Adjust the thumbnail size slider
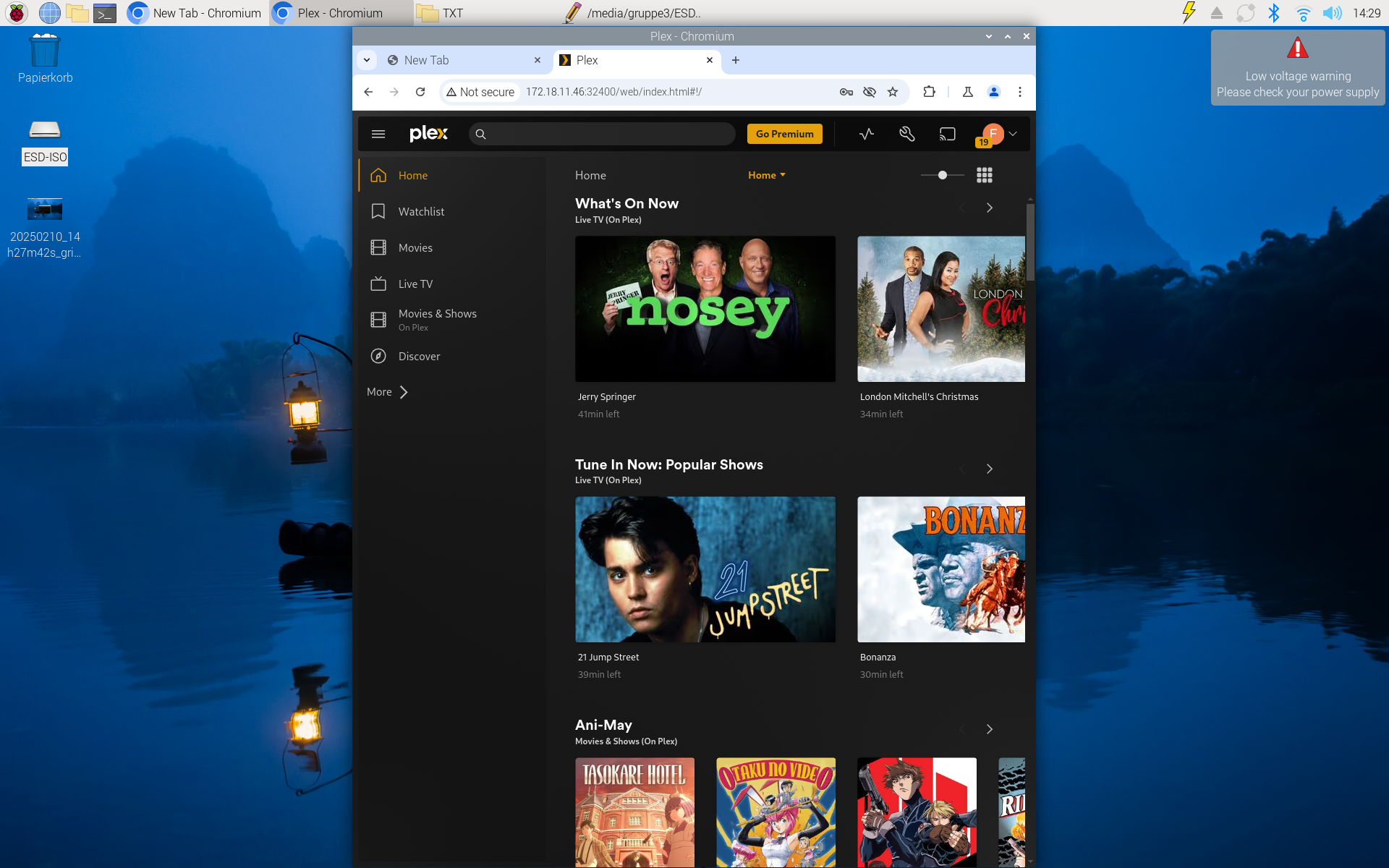Viewport: 1389px width, 868px height. [943, 175]
